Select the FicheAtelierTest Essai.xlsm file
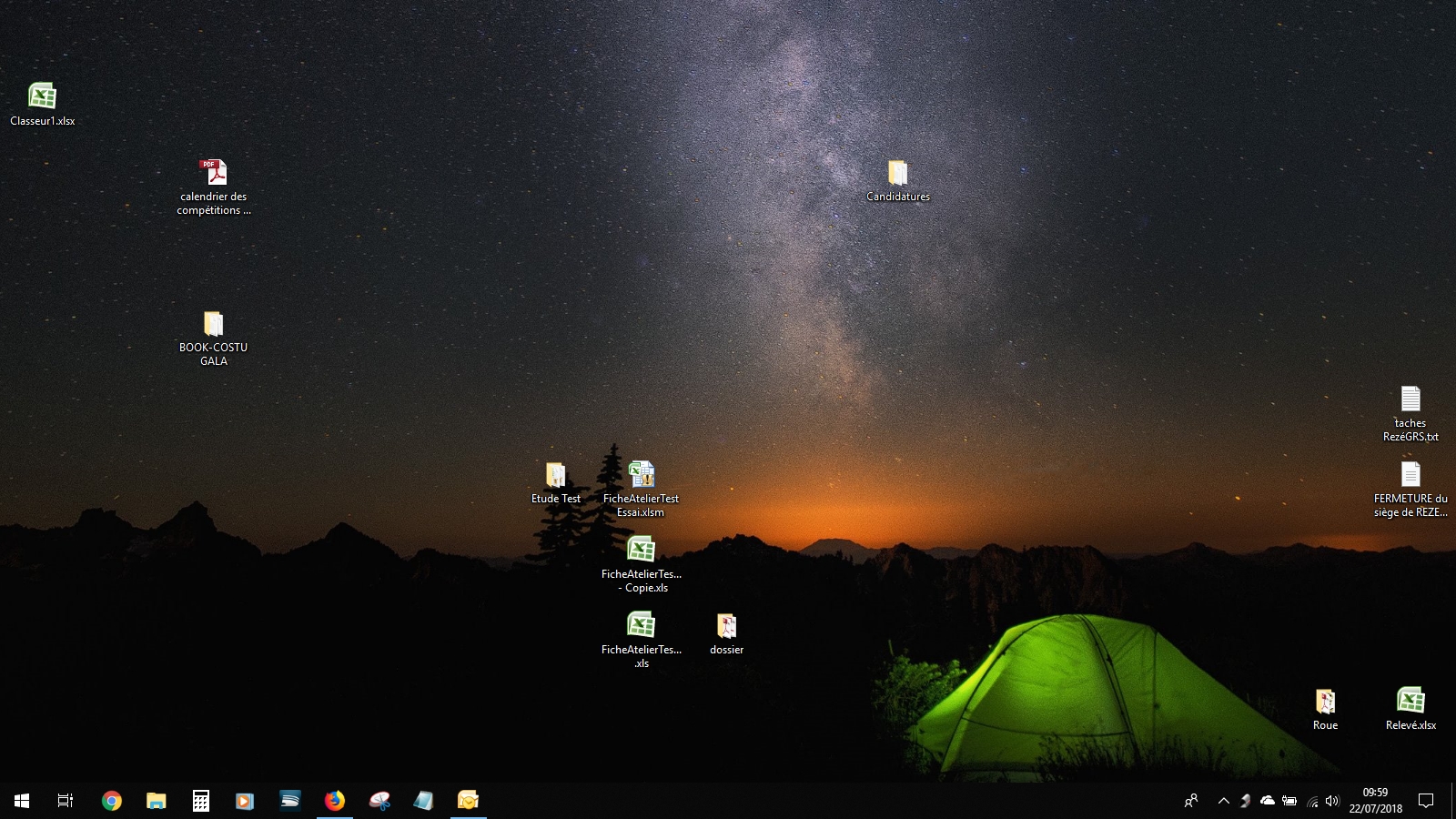Image resolution: width=1456 pixels, height=819 pixels. click(x=642, y=489)
